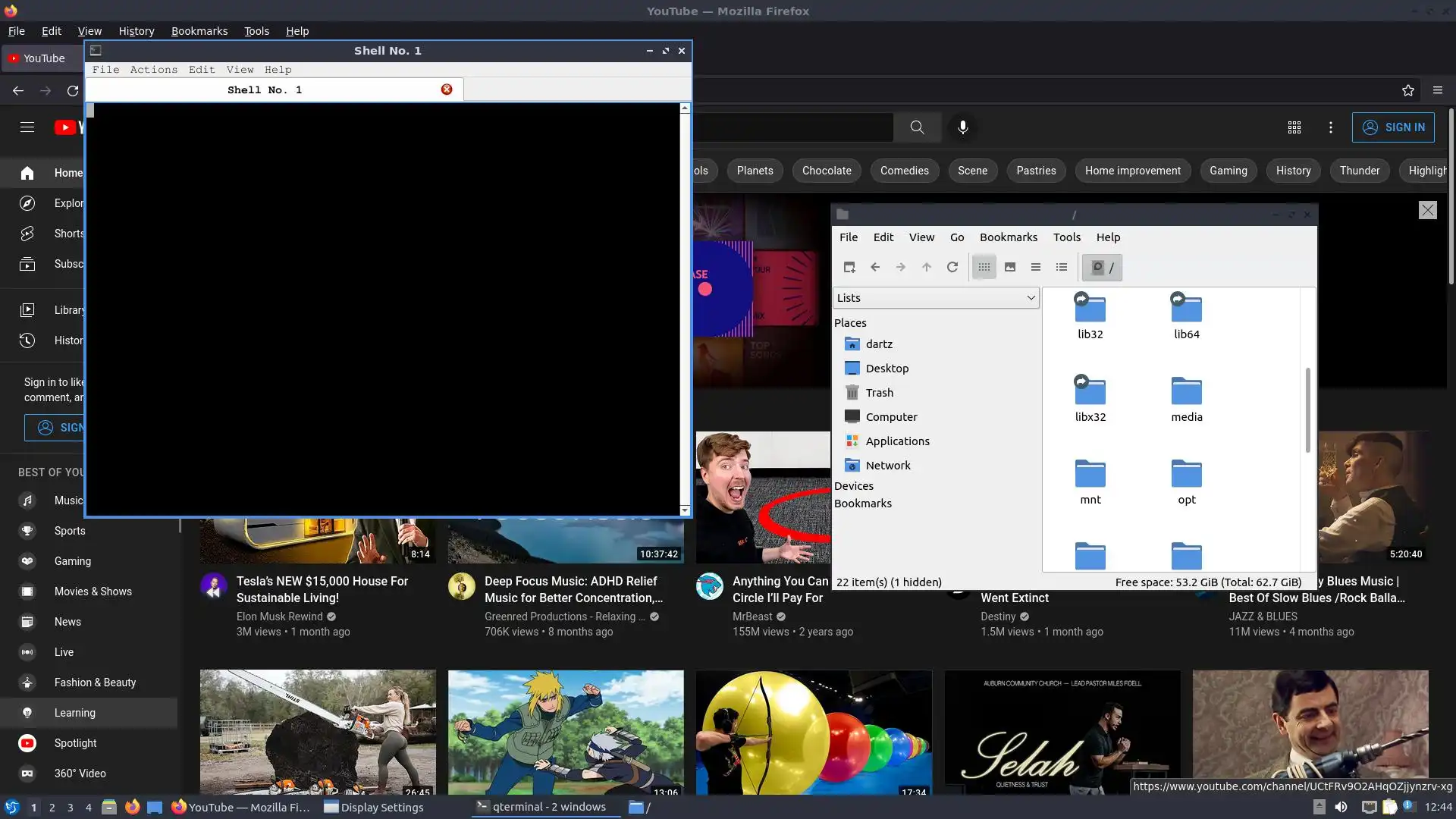1456x819 pixels.
Task: Click YouTube's voice search microphone
Action: coord(962,127)
